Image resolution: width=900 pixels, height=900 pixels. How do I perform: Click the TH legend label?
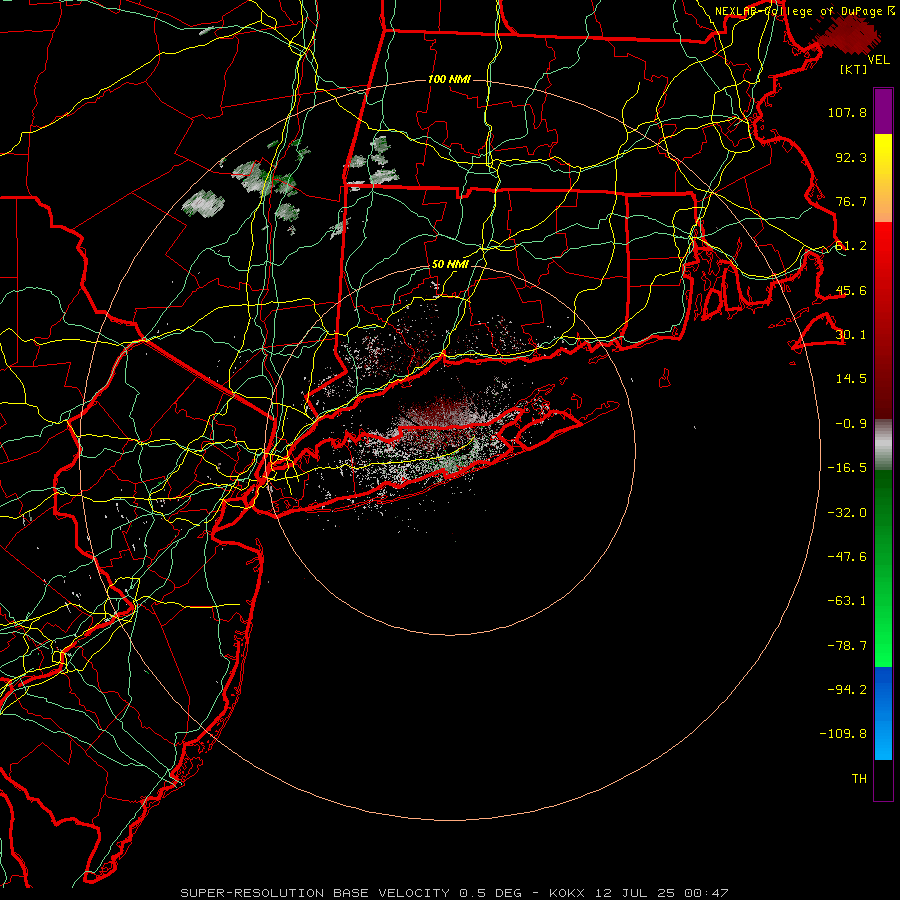(859, 779)
